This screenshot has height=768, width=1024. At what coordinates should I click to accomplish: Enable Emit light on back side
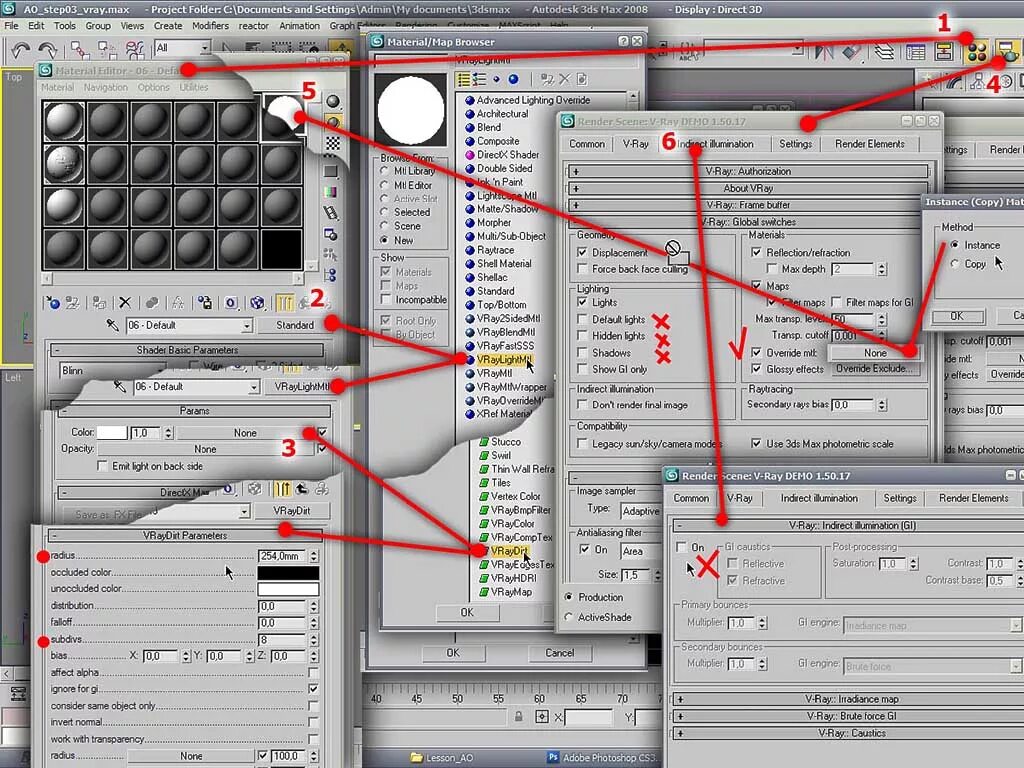(102, 466)
